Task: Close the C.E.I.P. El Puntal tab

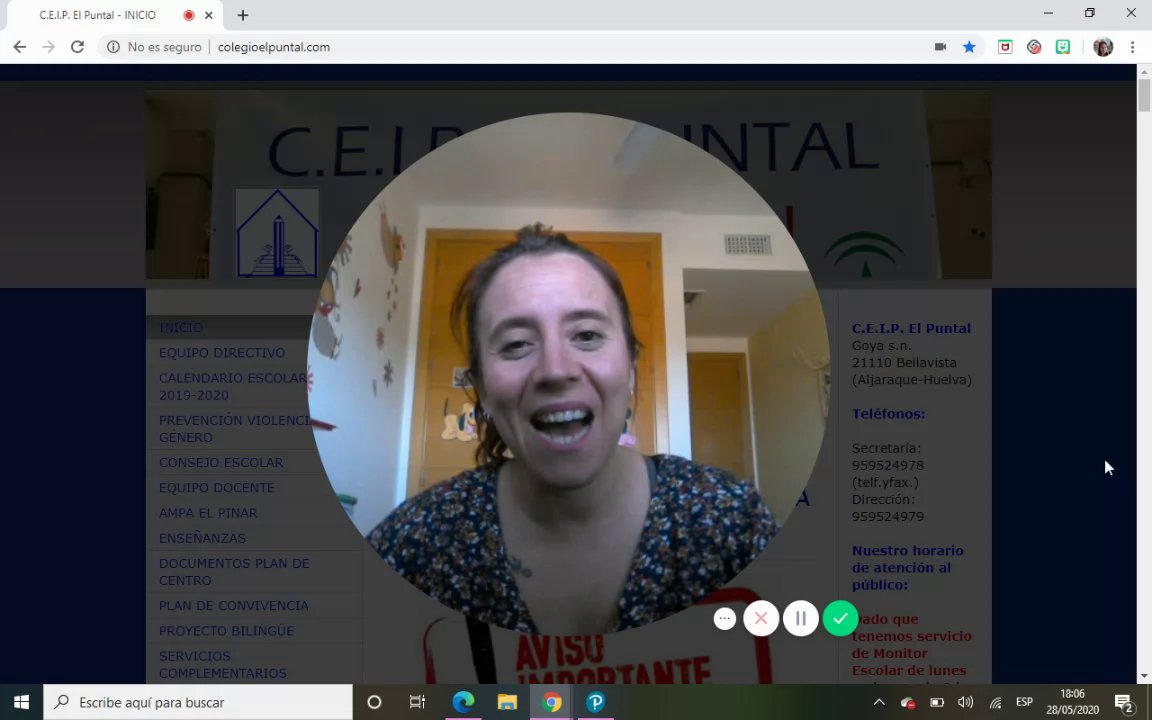Action: [209, 15]
